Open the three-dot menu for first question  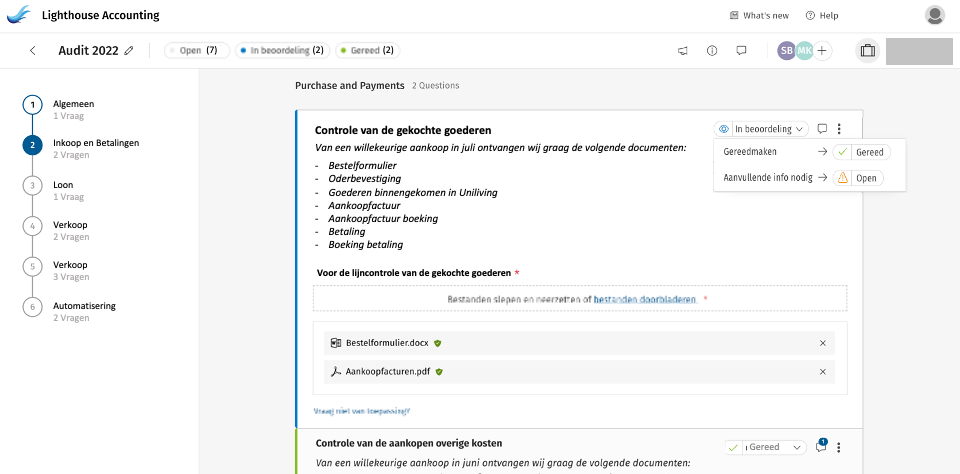[x=839, y=128]
